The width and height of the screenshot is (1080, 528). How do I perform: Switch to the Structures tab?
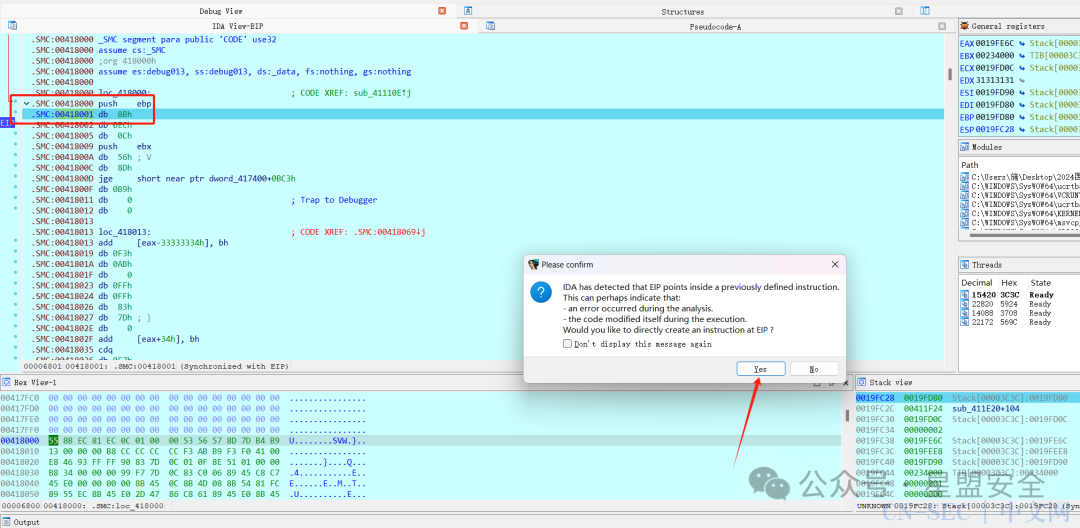click(683, 11)
